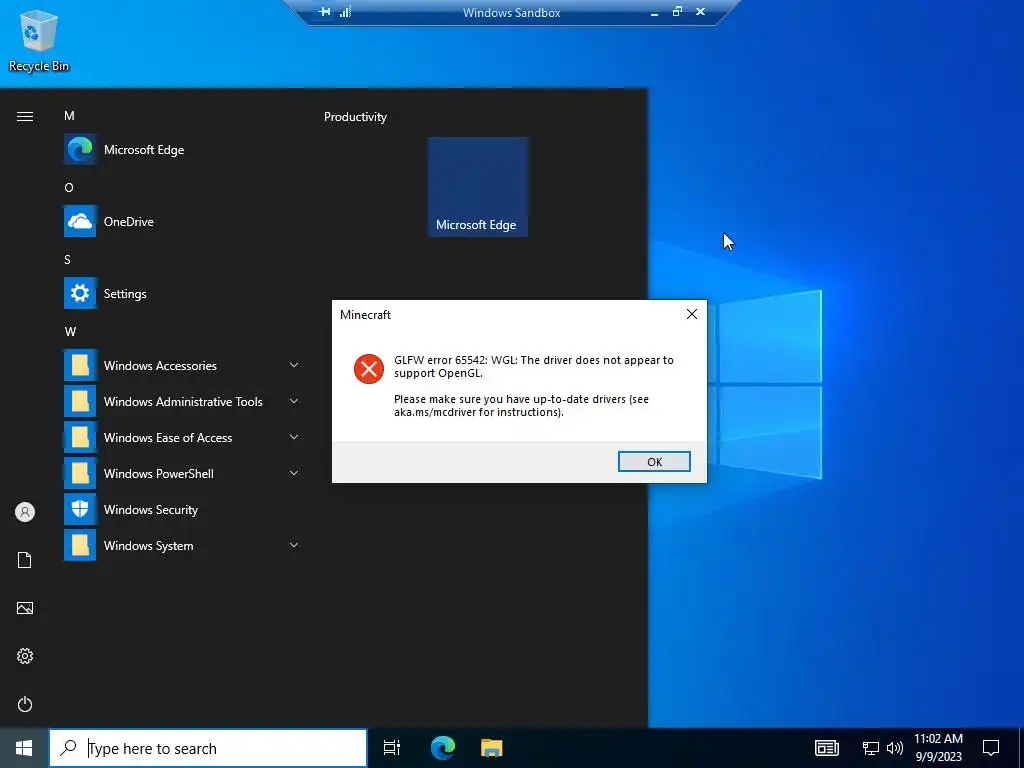Click the network icon in system tray
This screenshot has width=1024, height=768.
point(870,748)
